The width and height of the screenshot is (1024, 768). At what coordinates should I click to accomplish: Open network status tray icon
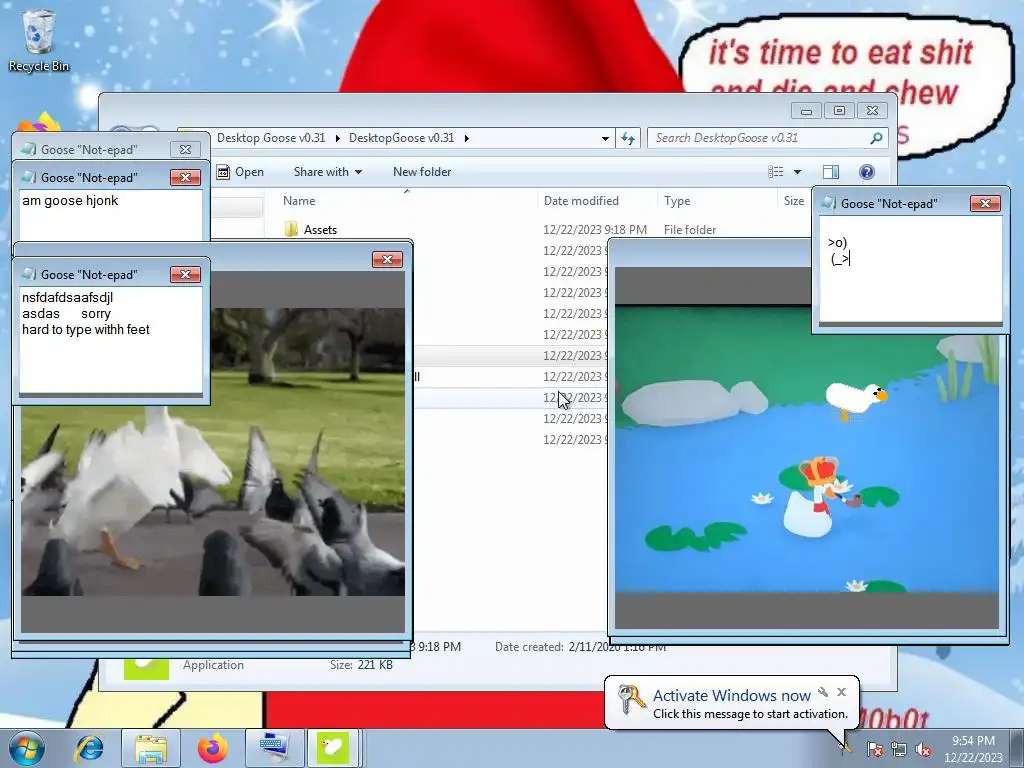click(899, 750)
